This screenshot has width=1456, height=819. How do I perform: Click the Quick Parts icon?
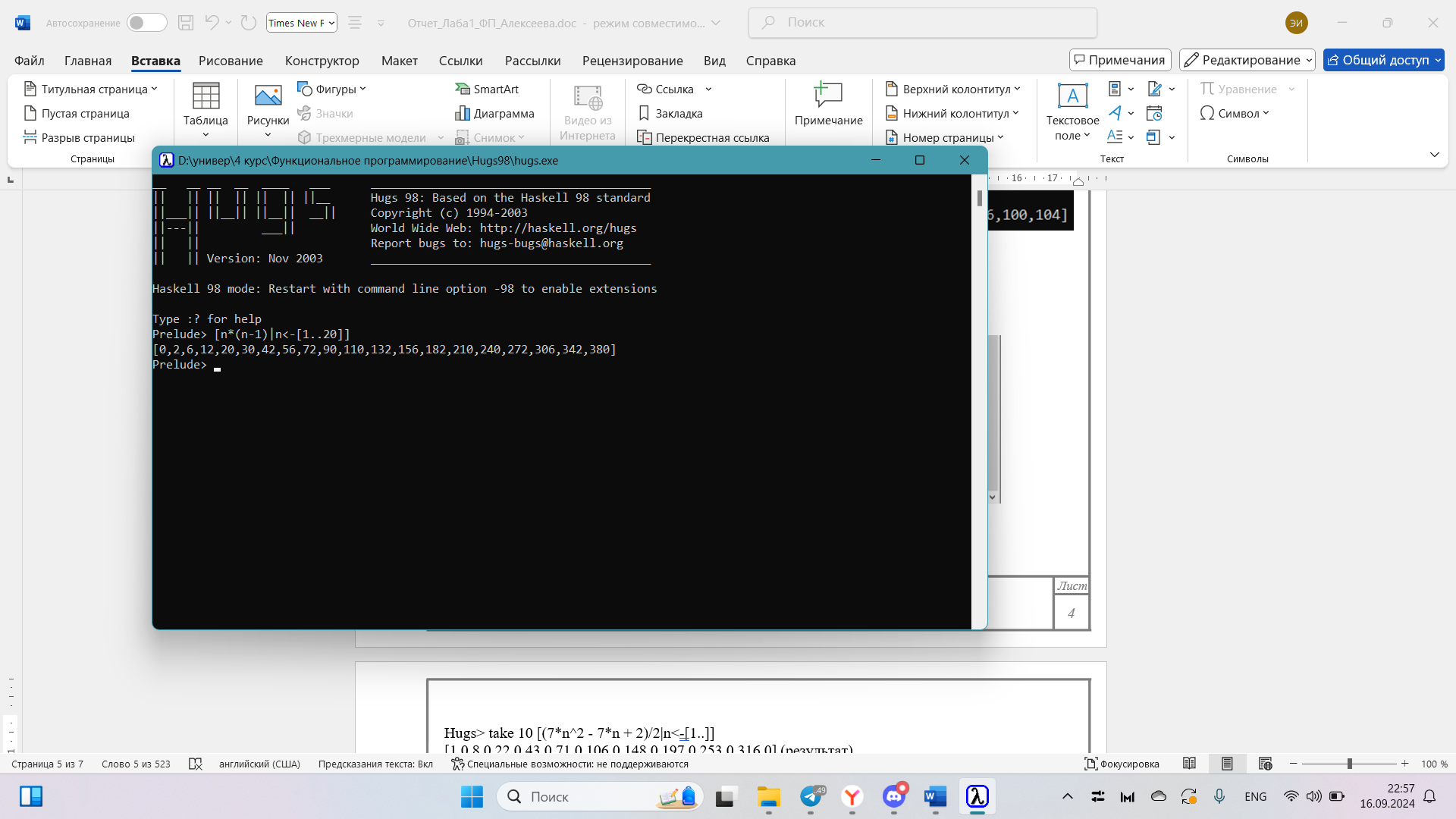point(1115,89)
